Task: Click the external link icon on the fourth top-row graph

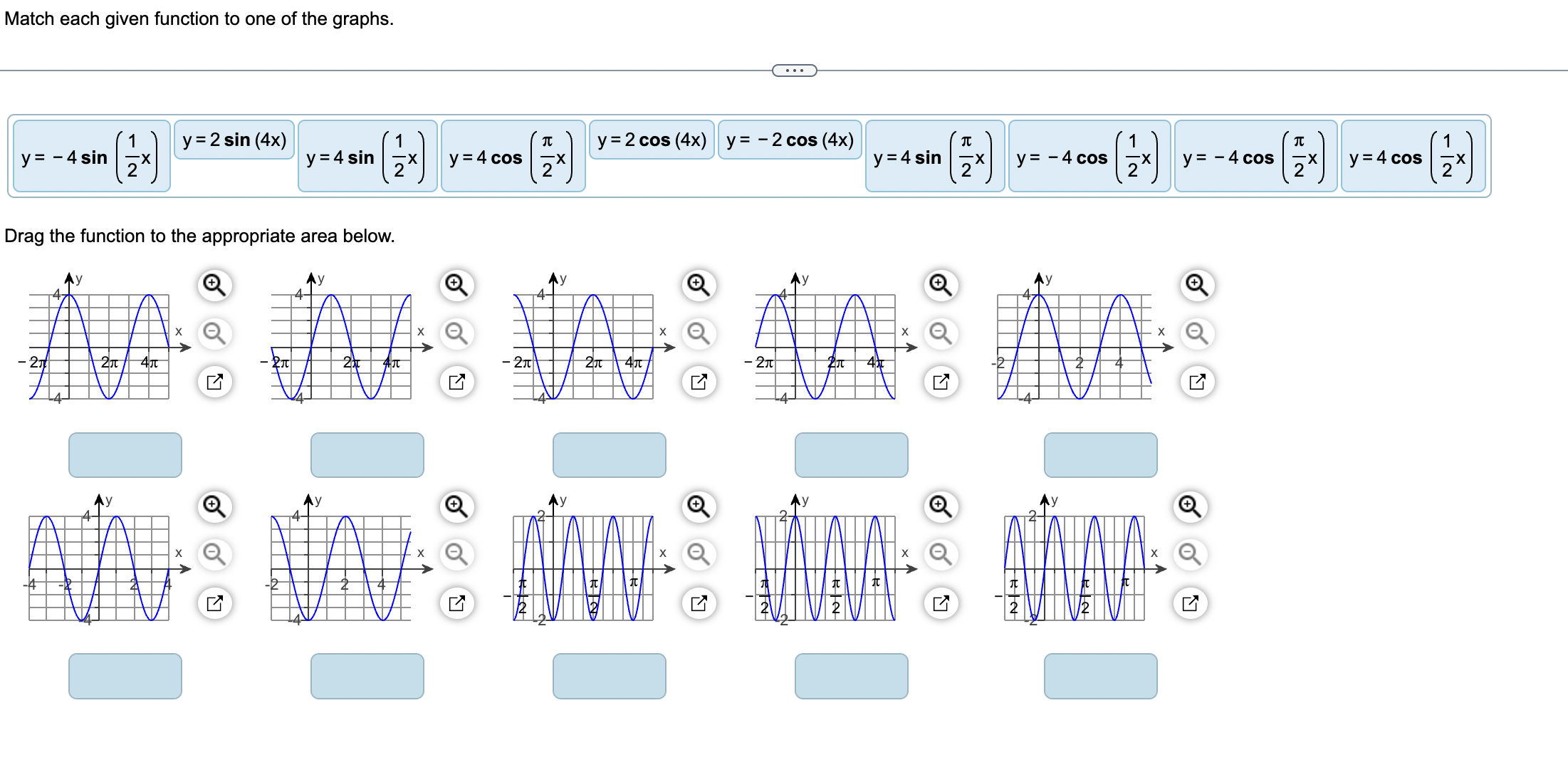Action: (941, 382)
